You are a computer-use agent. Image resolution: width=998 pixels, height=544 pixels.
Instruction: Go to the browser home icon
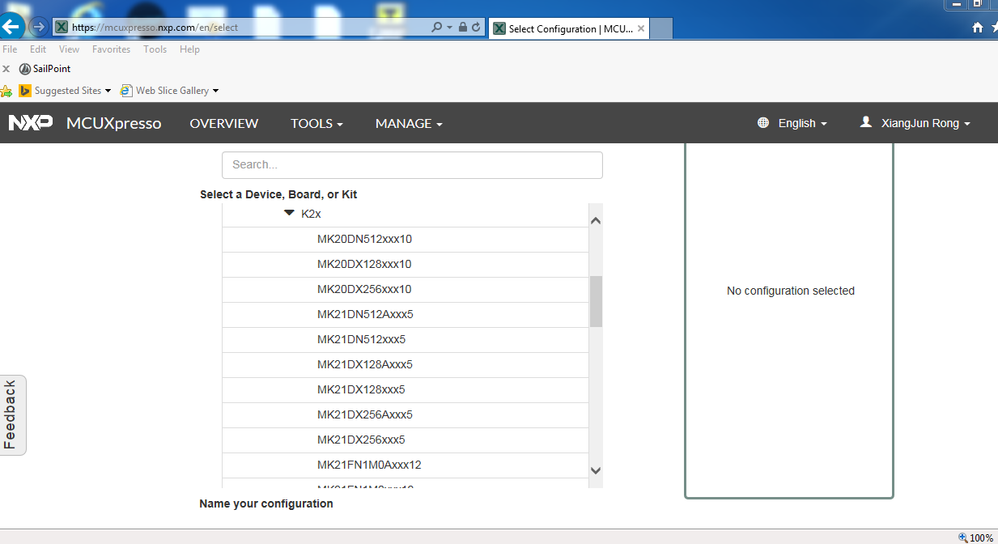978,27
